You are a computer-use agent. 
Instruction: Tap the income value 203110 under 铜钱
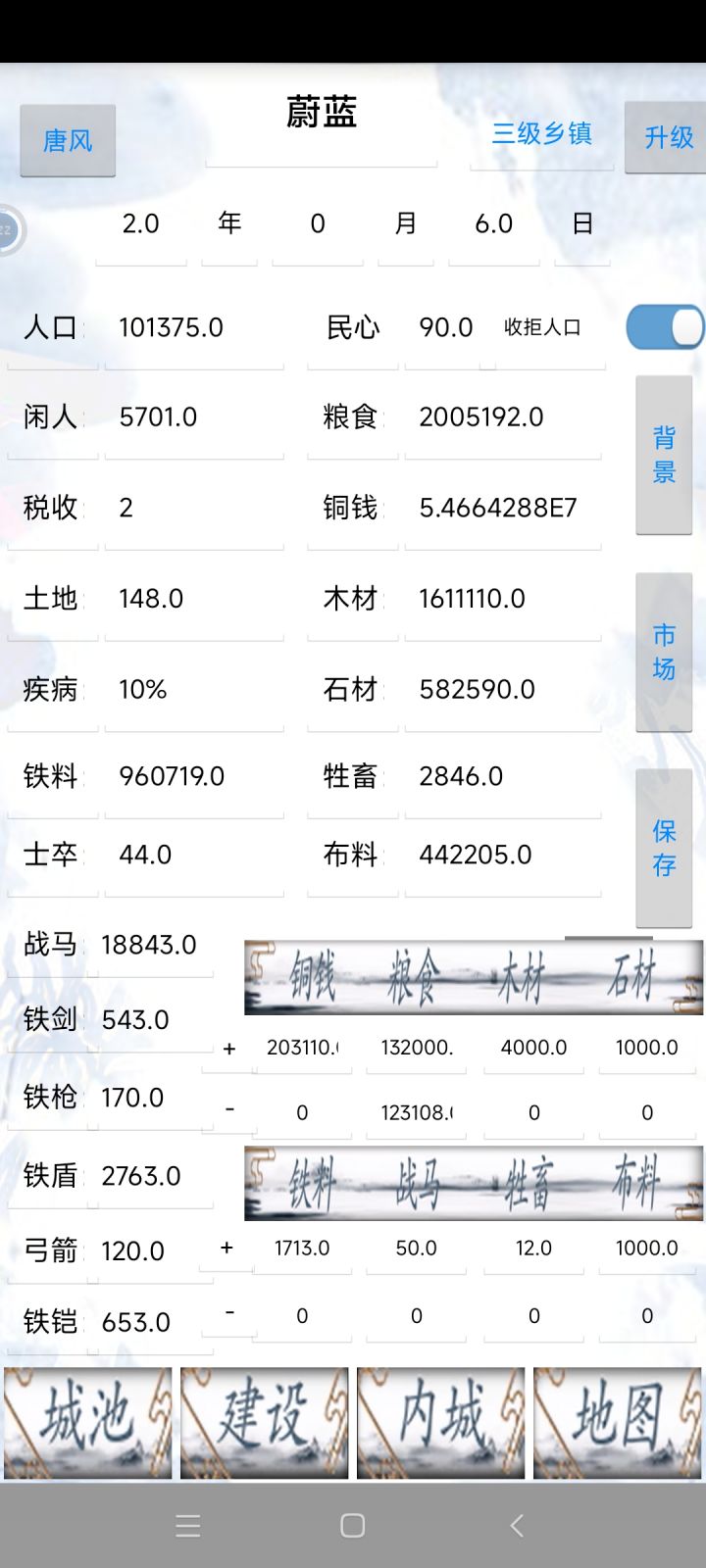(x=302, y=1048)
